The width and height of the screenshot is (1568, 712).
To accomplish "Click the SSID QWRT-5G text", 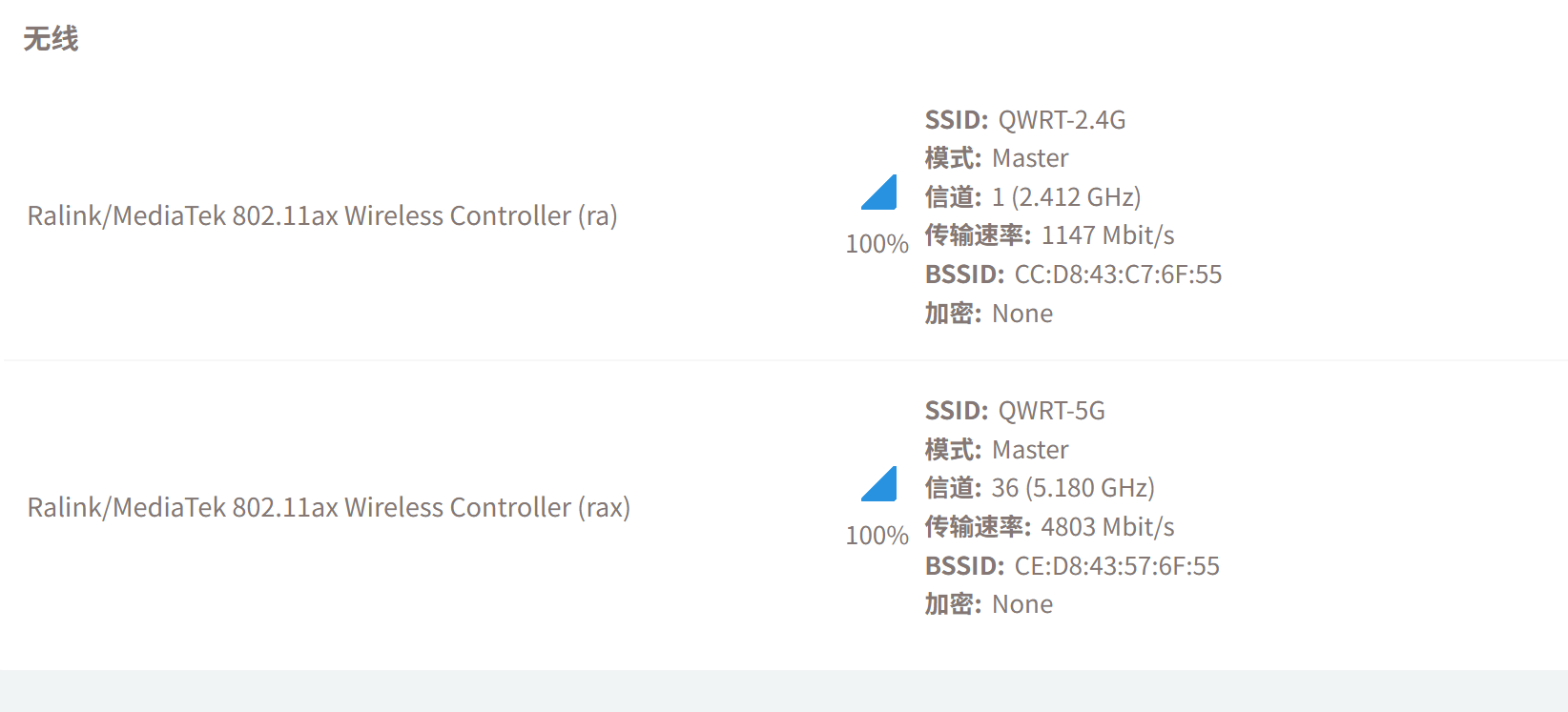I will [x=1051, y=411].
